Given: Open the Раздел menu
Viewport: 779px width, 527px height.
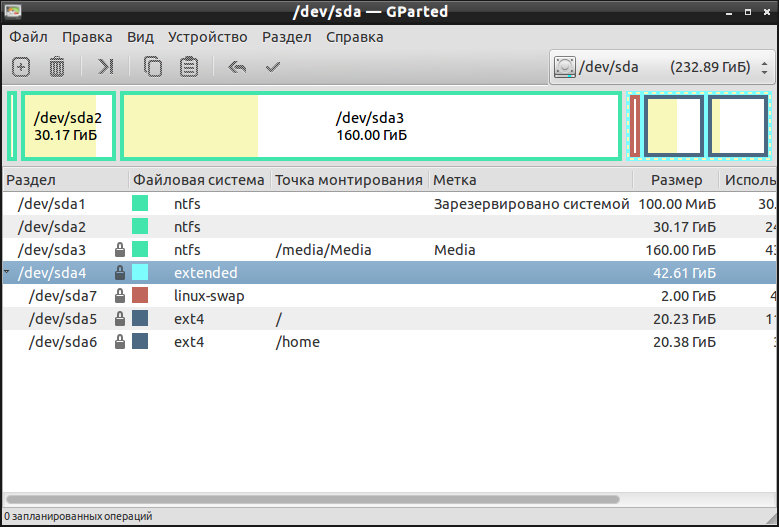Looking at the screenshot, I should 287,37.
